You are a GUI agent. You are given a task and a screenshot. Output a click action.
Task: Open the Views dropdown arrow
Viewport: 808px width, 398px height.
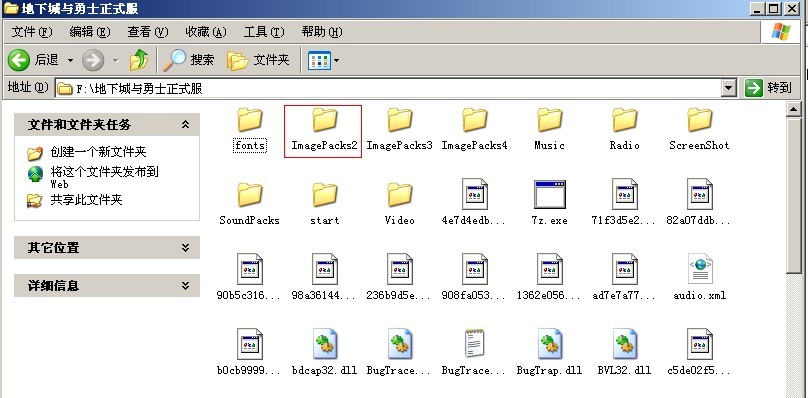pyautogui.click(x=336, y=61)
